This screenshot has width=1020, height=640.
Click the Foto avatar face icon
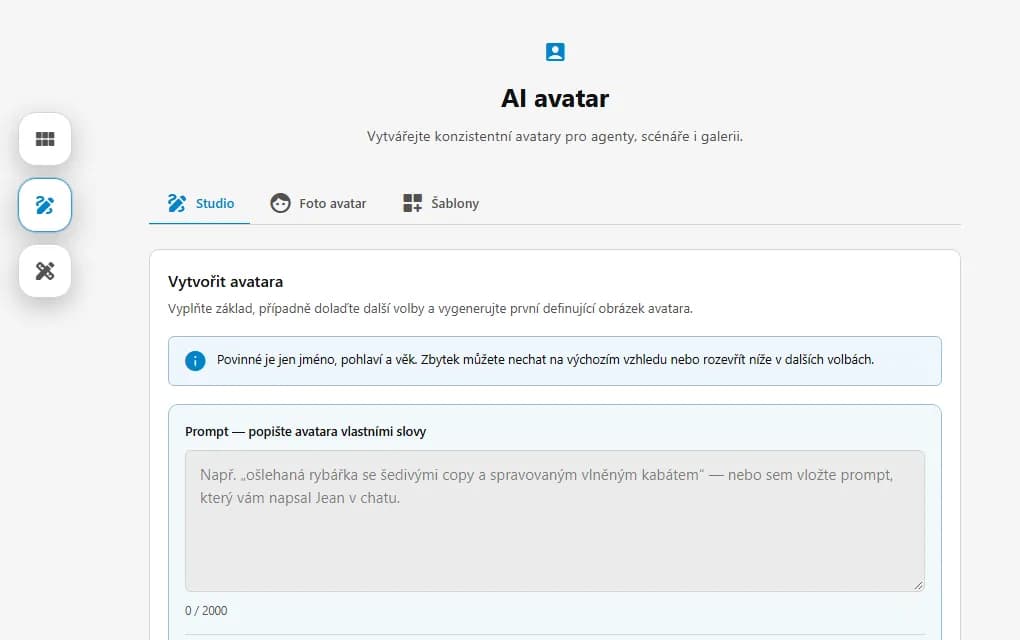(280, 203)
